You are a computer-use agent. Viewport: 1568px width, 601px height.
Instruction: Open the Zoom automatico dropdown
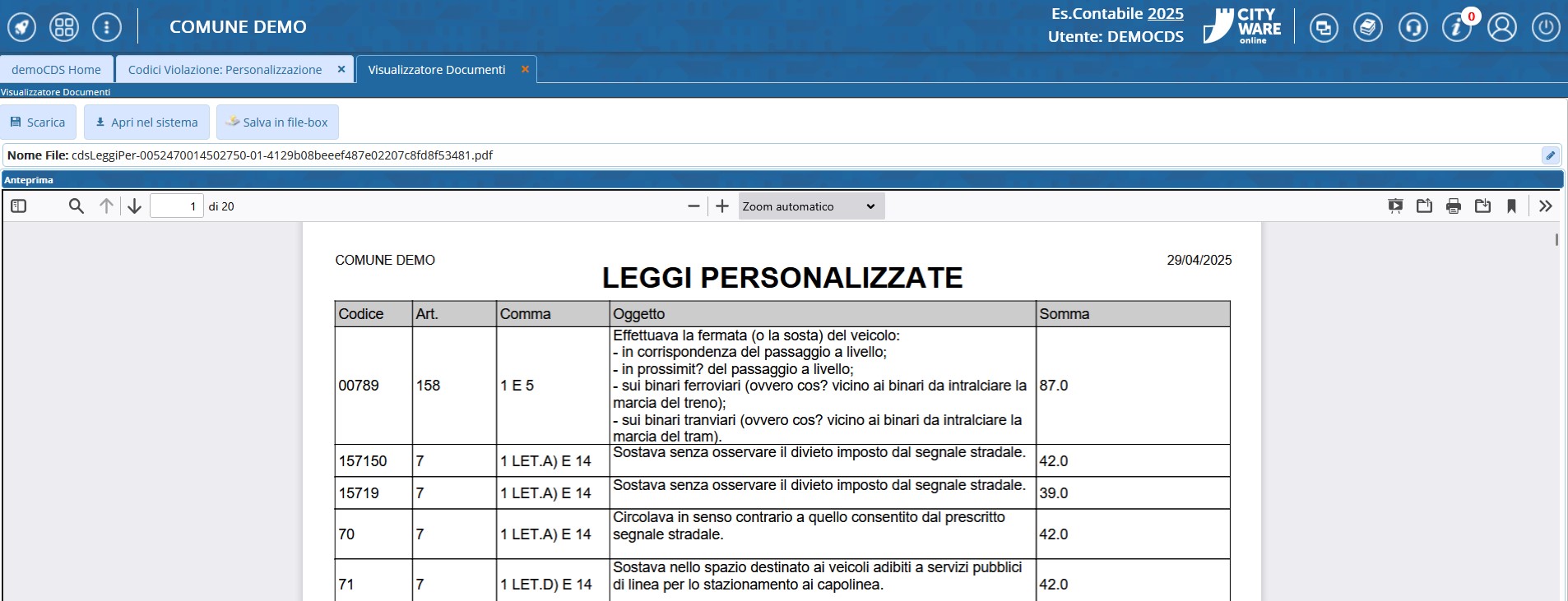[x=810, y=206]
